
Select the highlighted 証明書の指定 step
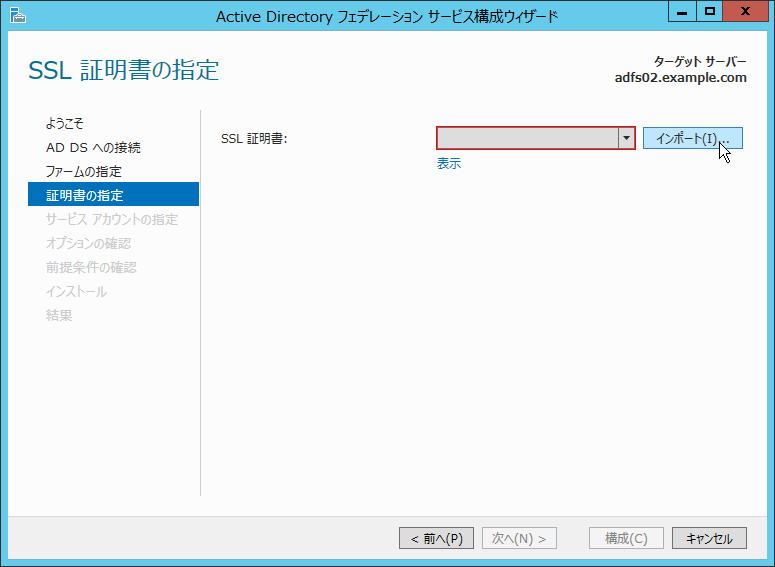[x=114, y=194]
